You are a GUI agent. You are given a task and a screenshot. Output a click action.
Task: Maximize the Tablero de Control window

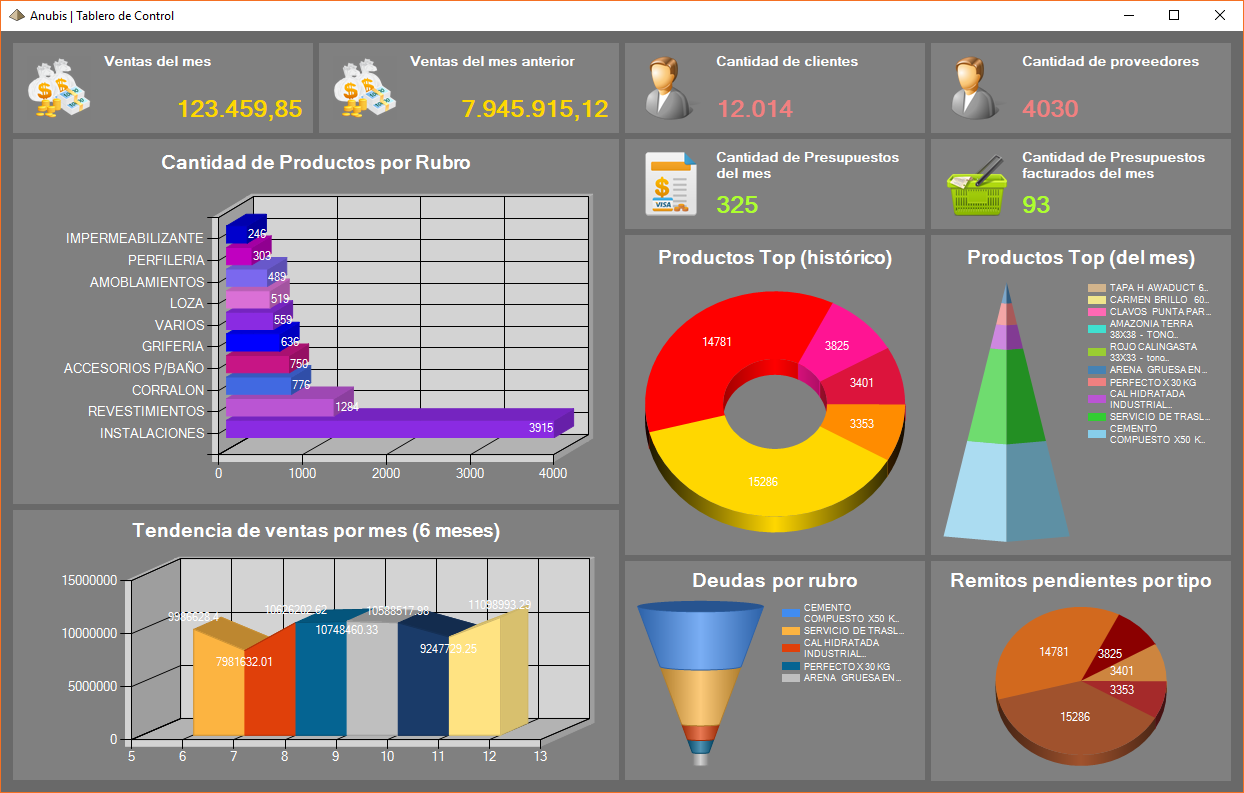[1174, 15]
